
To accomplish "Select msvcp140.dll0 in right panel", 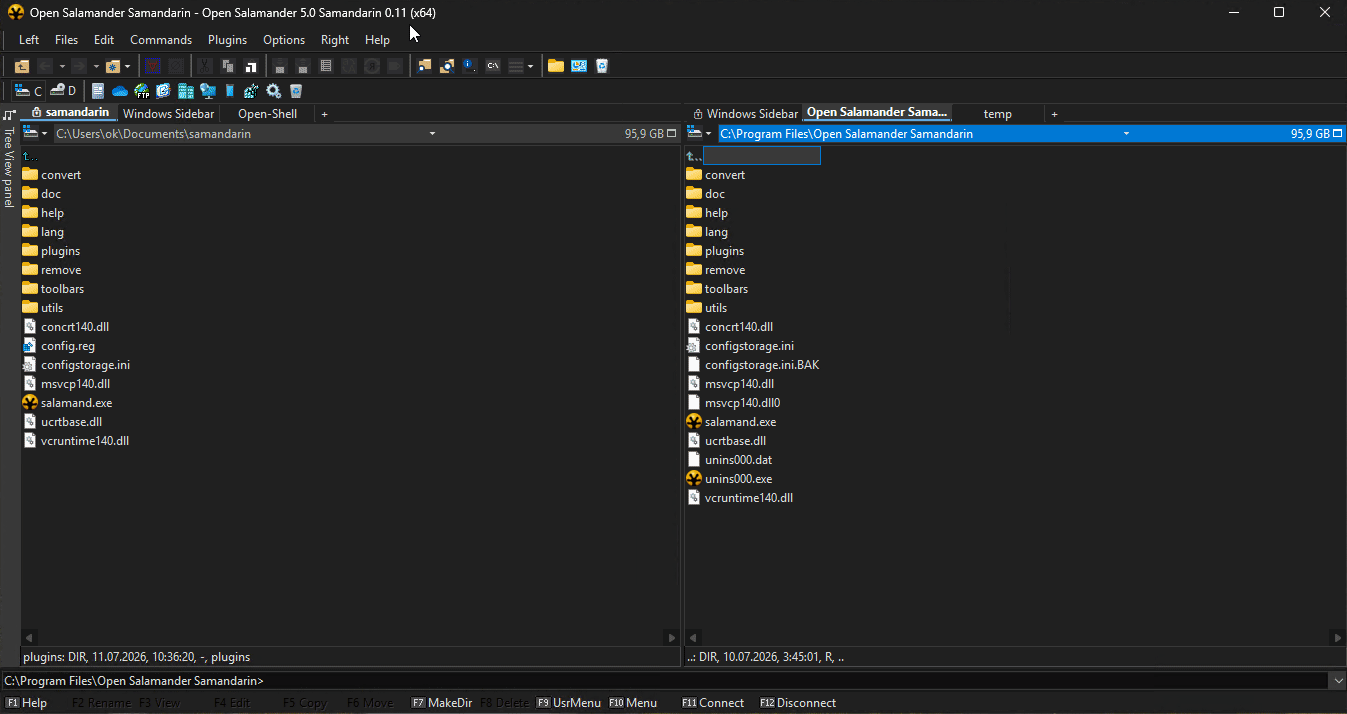I will [x=733, y=403].
